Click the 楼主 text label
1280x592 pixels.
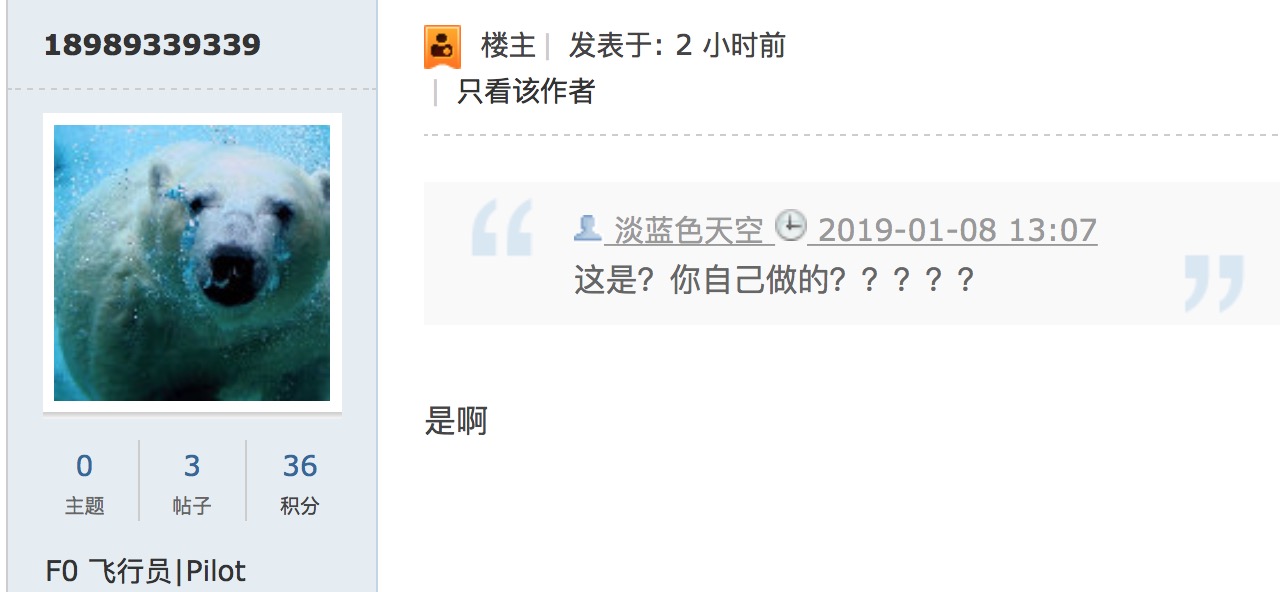click(508, 46)
